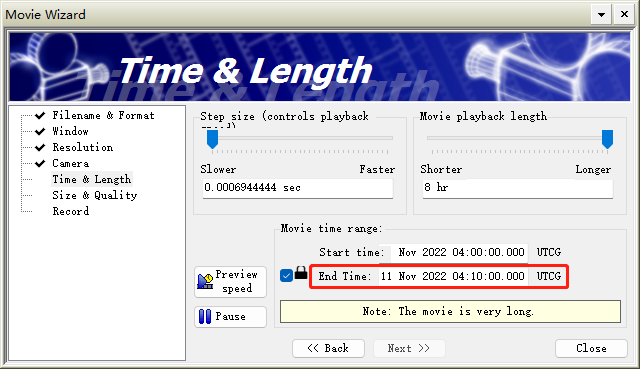Open the Record step
The height and width of the screenshot is (369, 640).
71,211
